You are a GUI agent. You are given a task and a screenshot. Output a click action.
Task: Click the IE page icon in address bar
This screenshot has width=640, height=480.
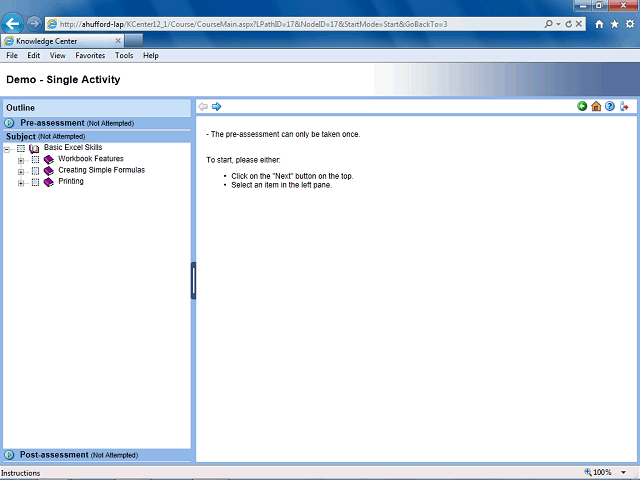coord(52,24)
